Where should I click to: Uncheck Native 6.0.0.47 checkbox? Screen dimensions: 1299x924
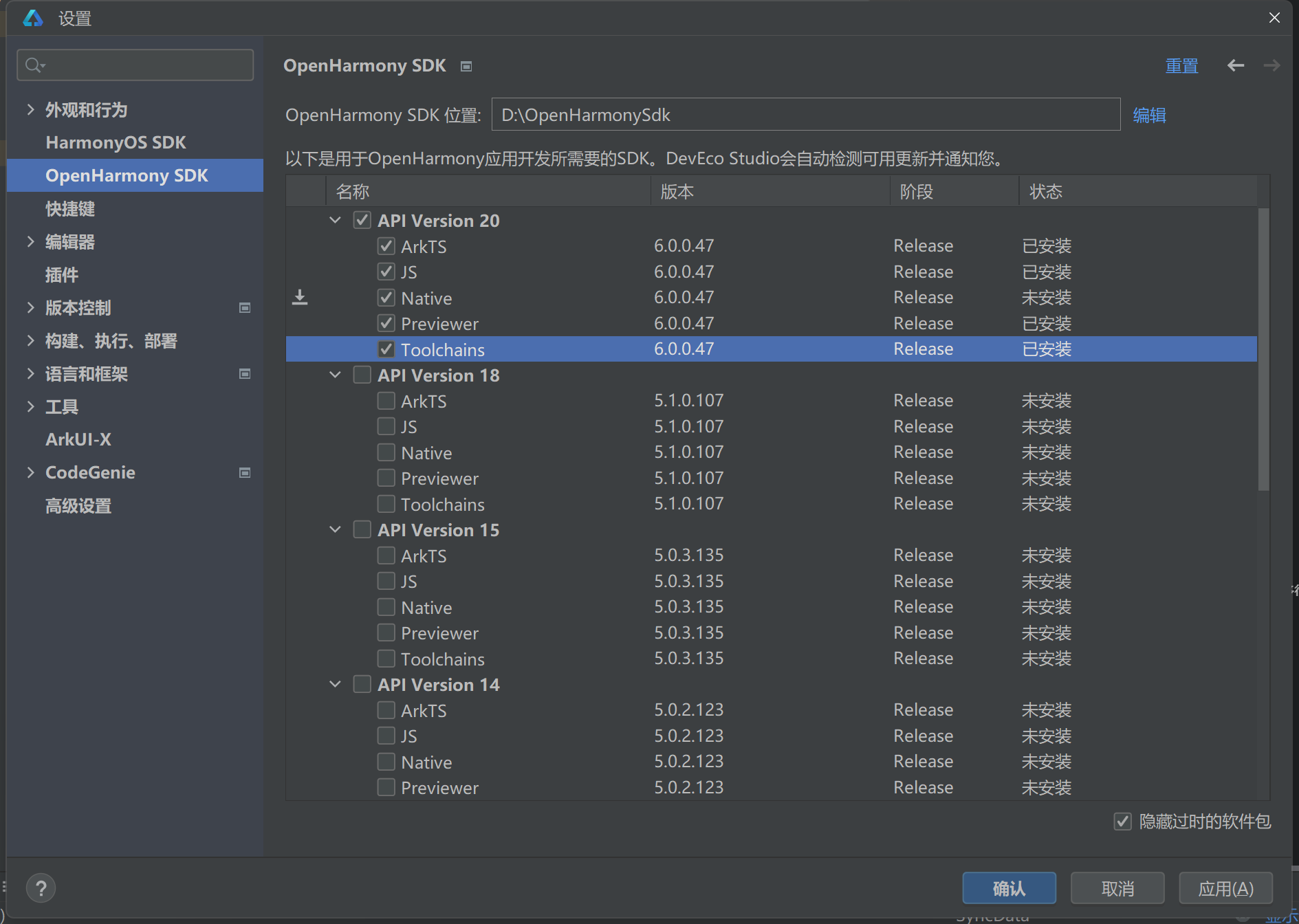click(386, 298)
